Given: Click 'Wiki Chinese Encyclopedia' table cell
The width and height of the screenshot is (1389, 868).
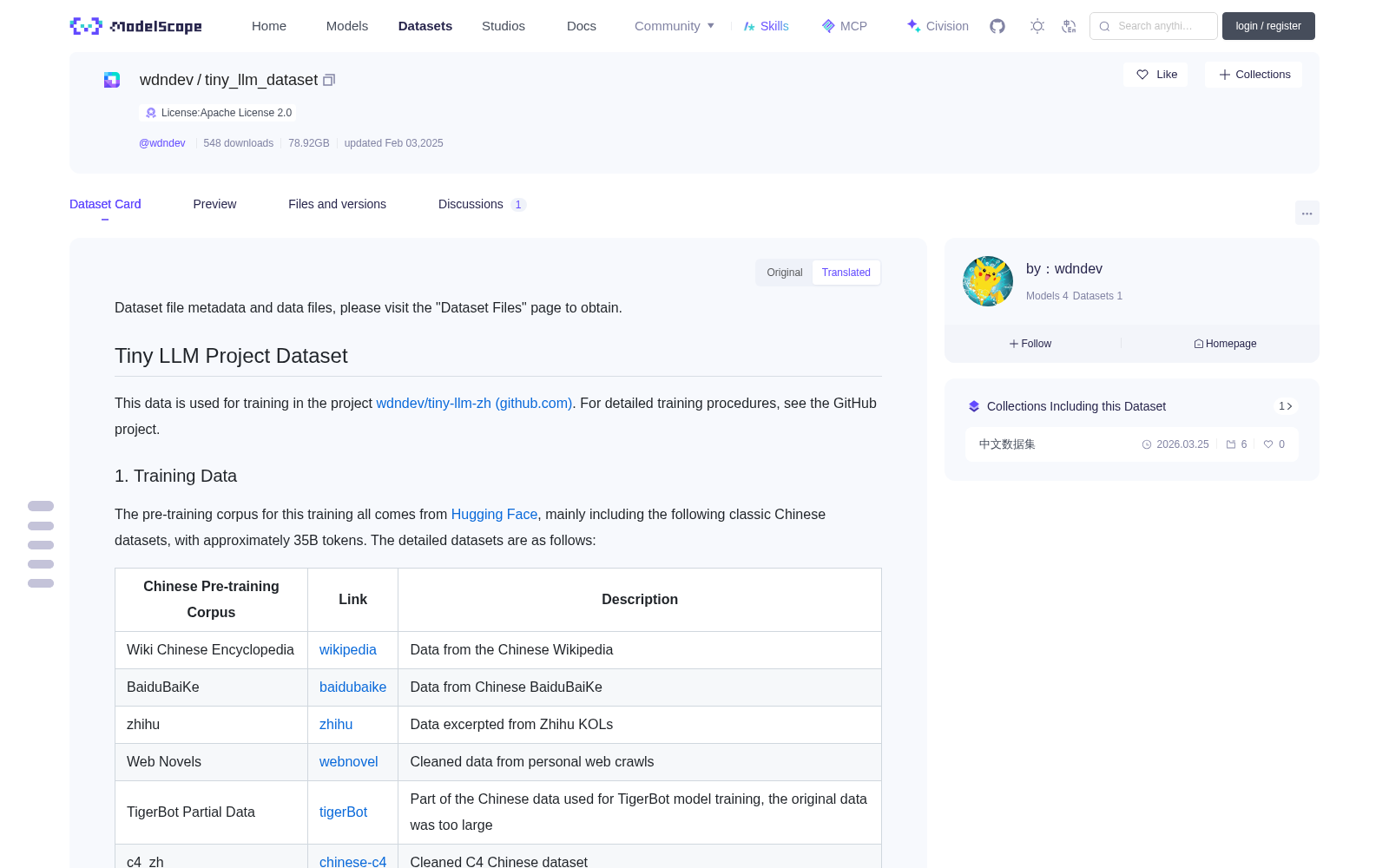Looking at the screenshot, I should (210, 649).
